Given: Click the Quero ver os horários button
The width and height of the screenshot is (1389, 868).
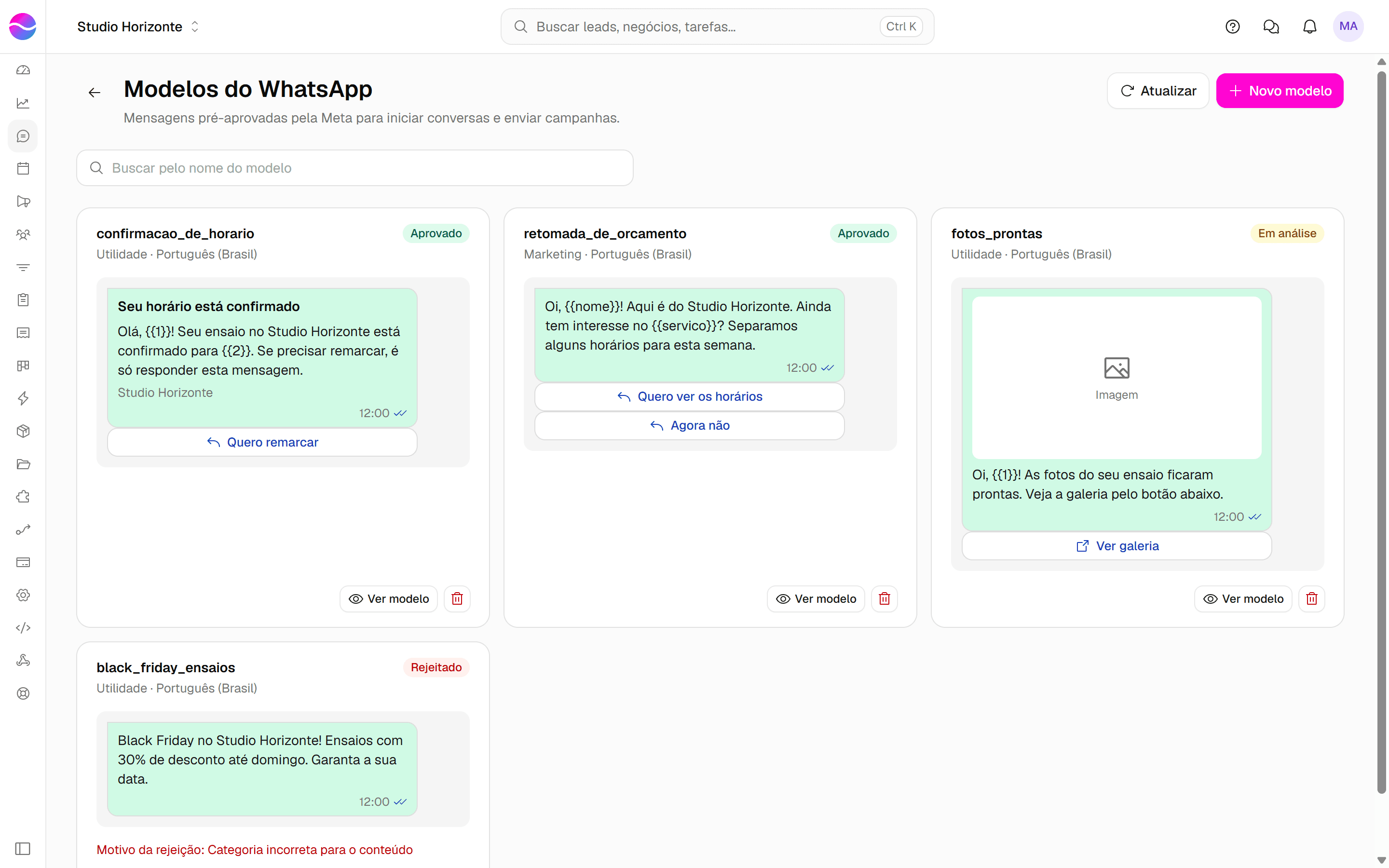Looking at the screenshot, I should pyautogui.click(x=689, y=397).
